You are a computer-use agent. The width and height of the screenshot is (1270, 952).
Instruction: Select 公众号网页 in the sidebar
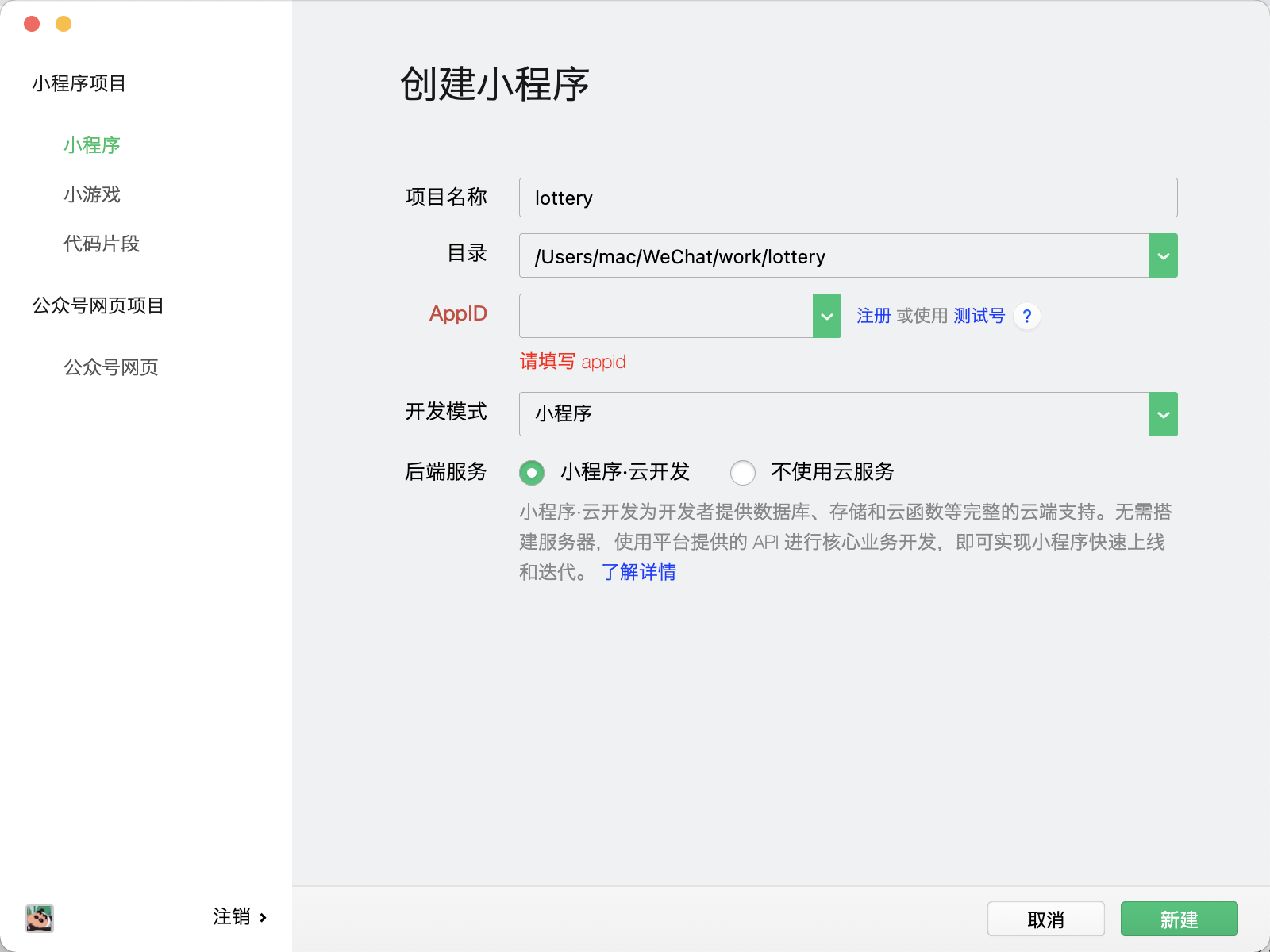(x=111, y=367)
